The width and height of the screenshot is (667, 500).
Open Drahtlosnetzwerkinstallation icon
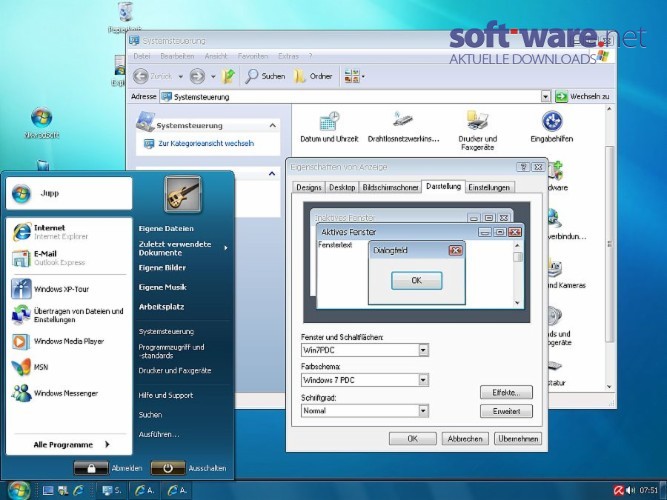coord(403,127)
